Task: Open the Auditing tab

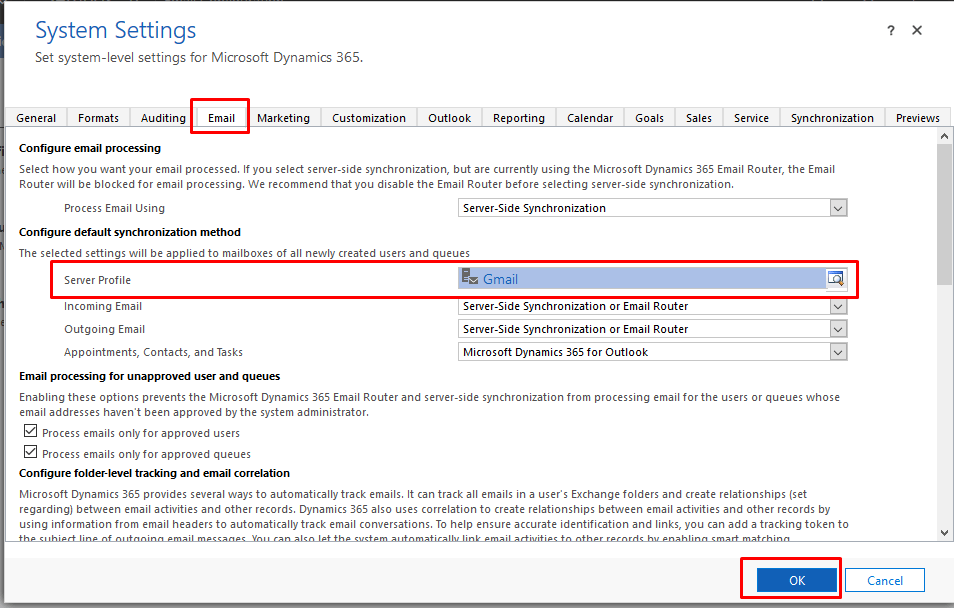Action: tap(163, 118)
